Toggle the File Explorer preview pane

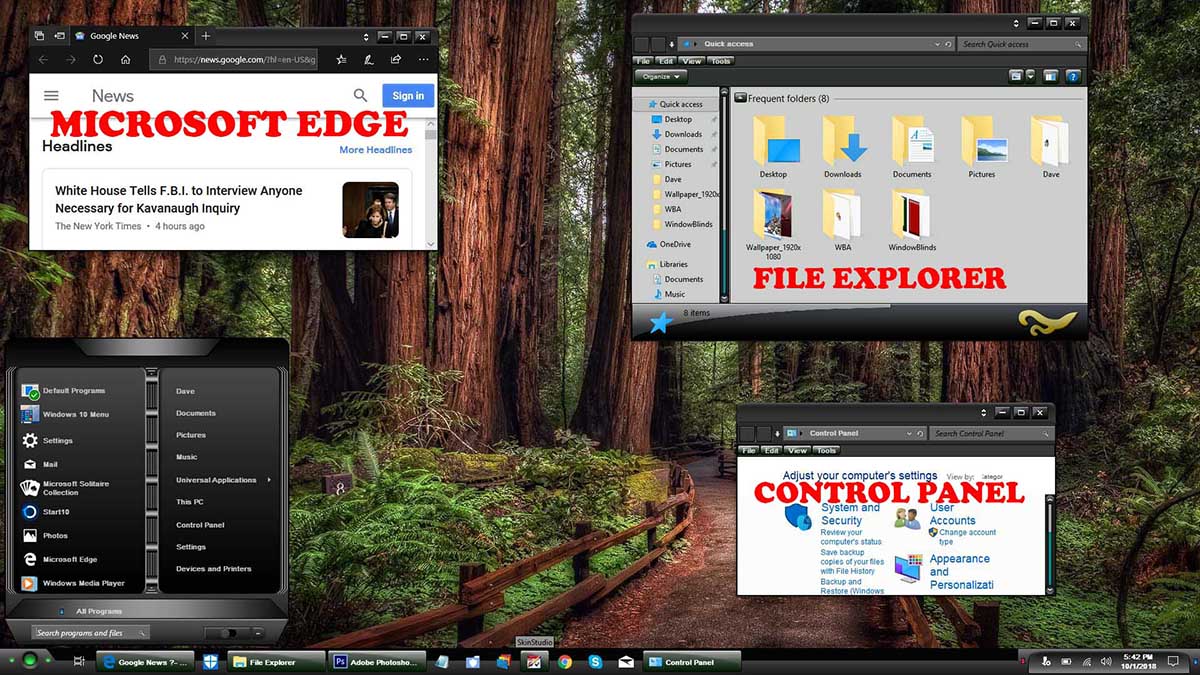(1050, 76)
